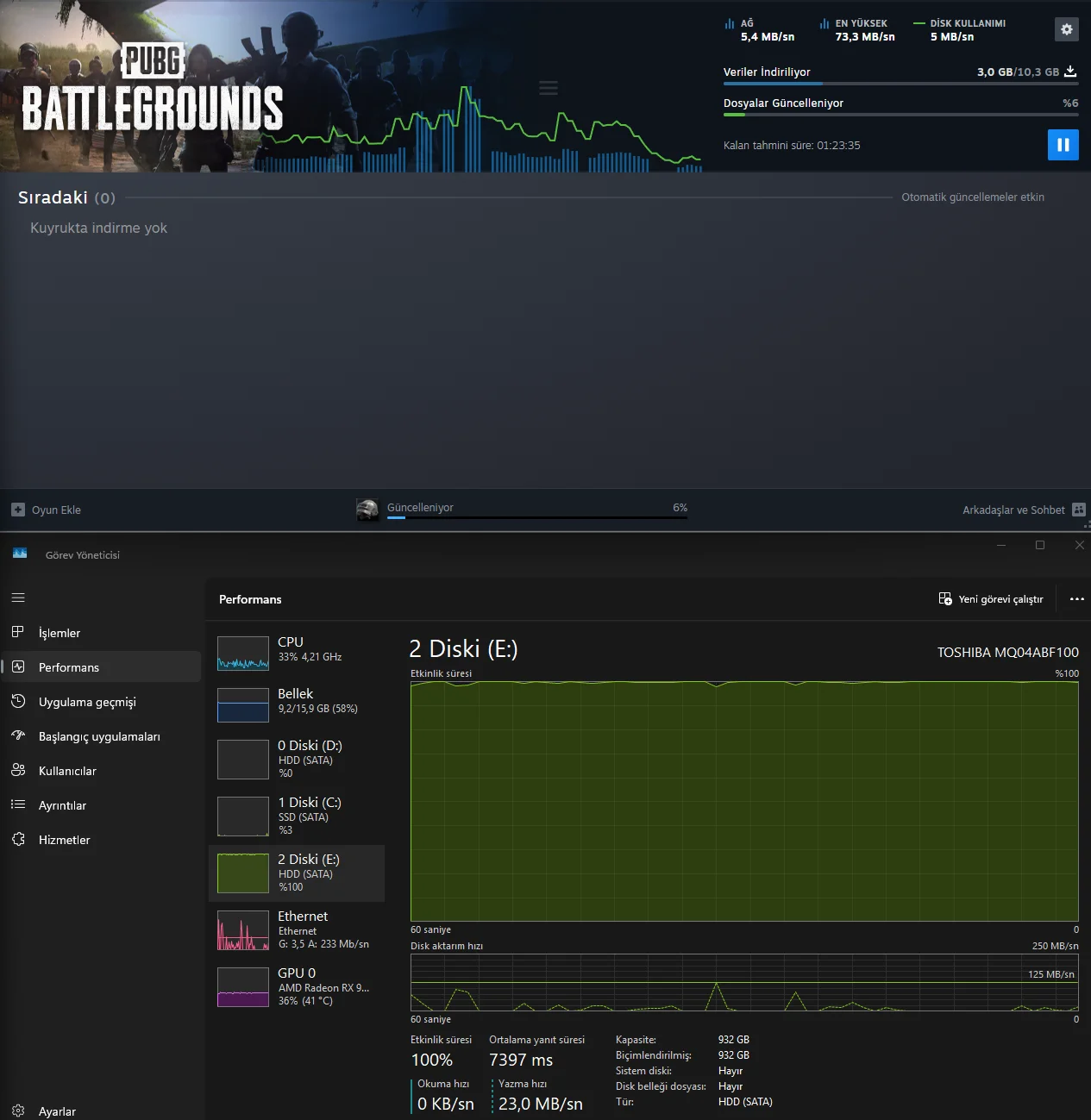This screenshot has height=1120, width=1091.
Task: Click the 73,3 MB/sn peak speed value
Action: (x=865, y=37)
